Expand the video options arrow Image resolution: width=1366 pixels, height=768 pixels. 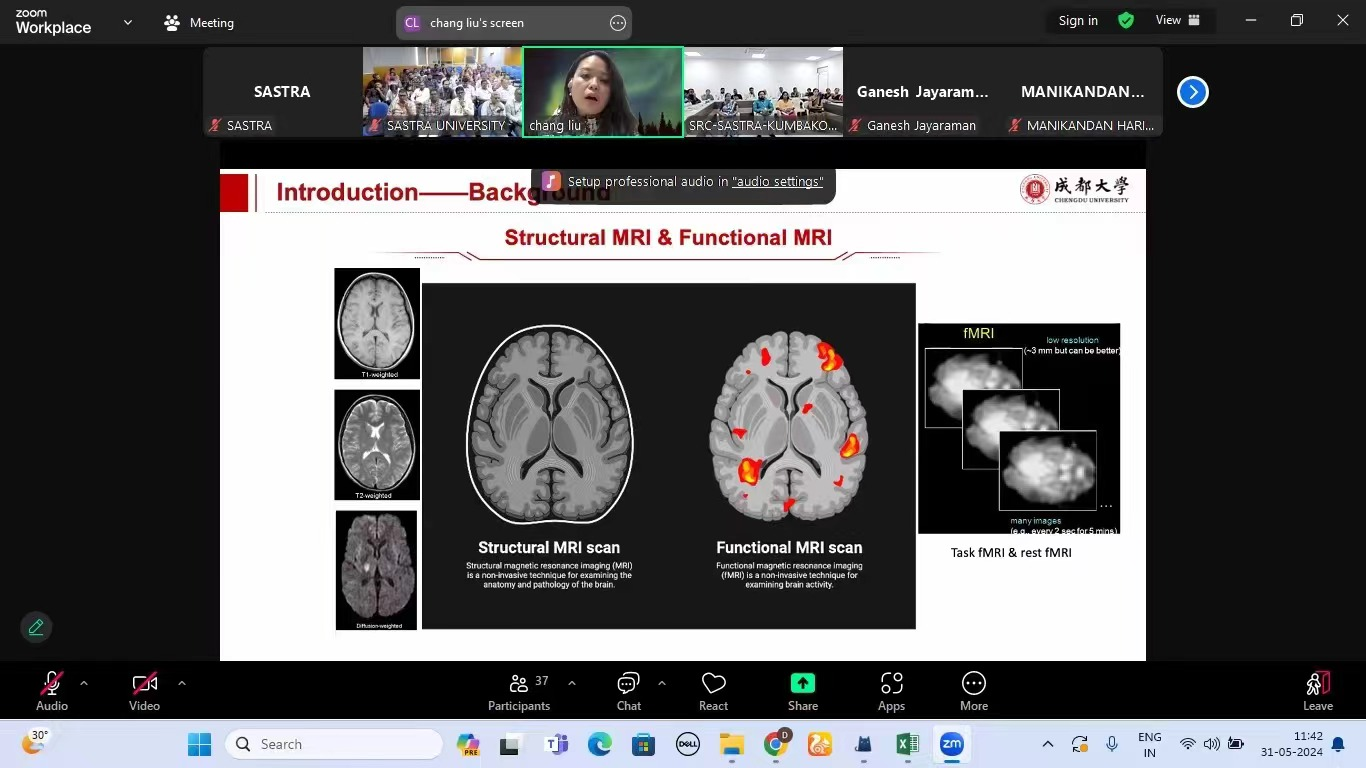[x=181, y=683]
